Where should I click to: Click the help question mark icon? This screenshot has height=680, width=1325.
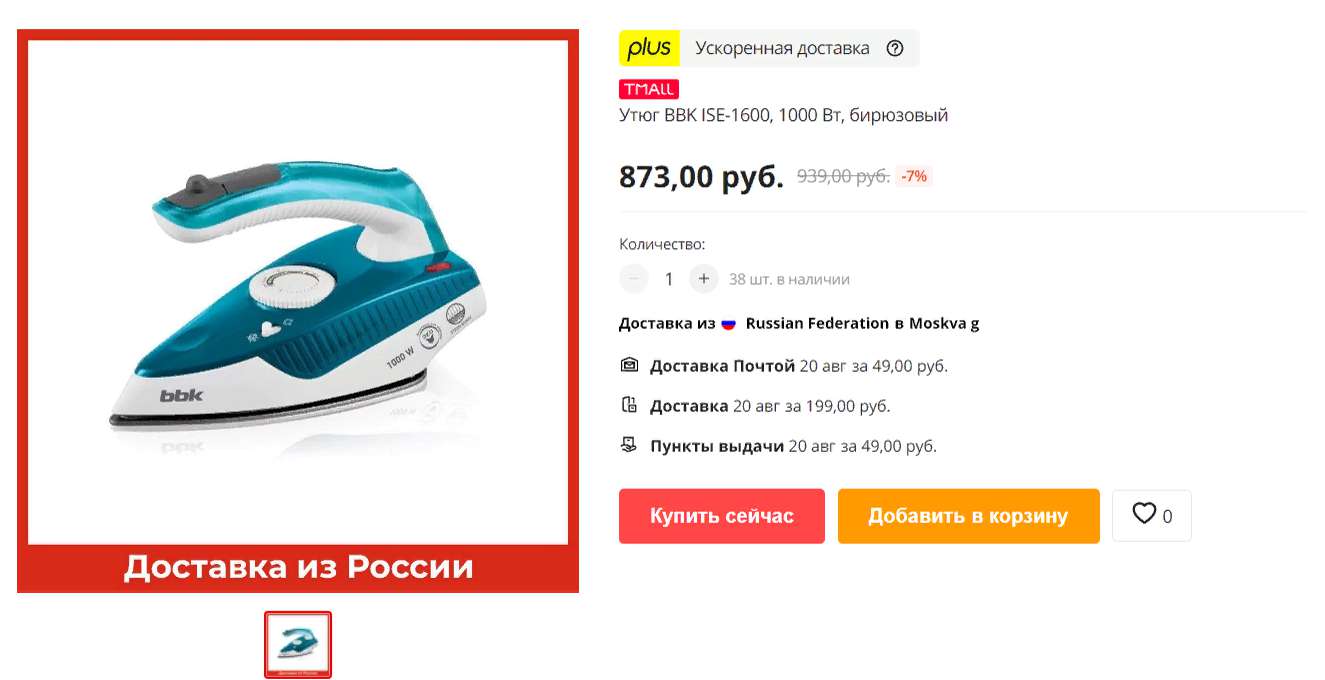pyautogui.click(x=895, y=48)
